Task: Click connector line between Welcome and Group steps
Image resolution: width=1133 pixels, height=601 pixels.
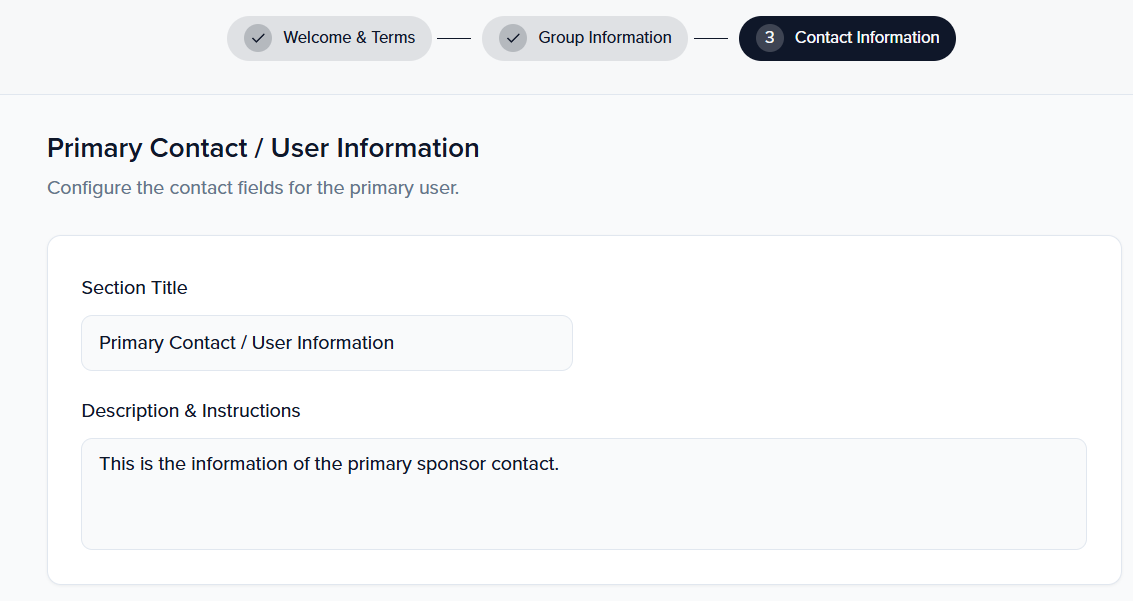Action: point(454,38)
